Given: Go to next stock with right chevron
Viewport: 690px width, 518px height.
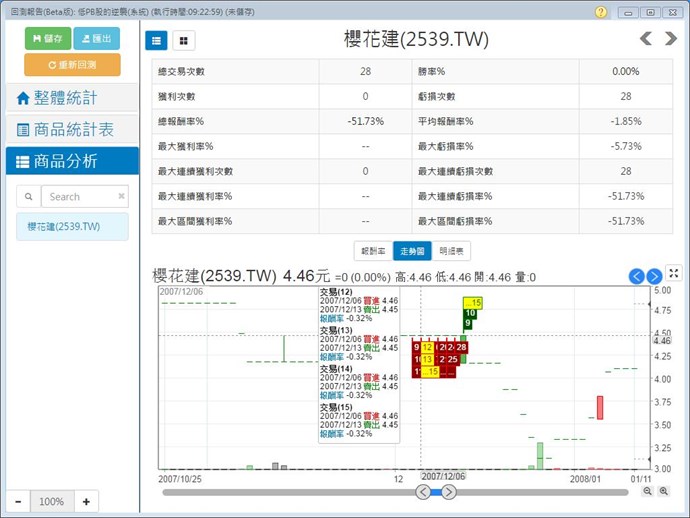Looking at the screenshot, I should click(x=670, y=39).
